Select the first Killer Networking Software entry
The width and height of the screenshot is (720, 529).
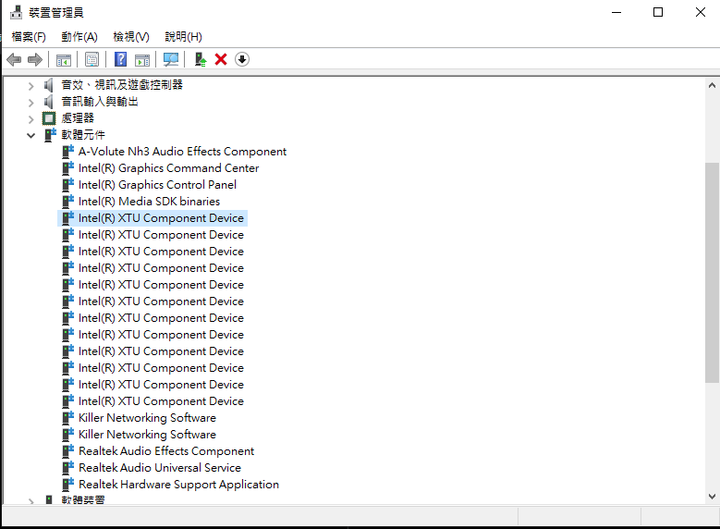(147, 418)
